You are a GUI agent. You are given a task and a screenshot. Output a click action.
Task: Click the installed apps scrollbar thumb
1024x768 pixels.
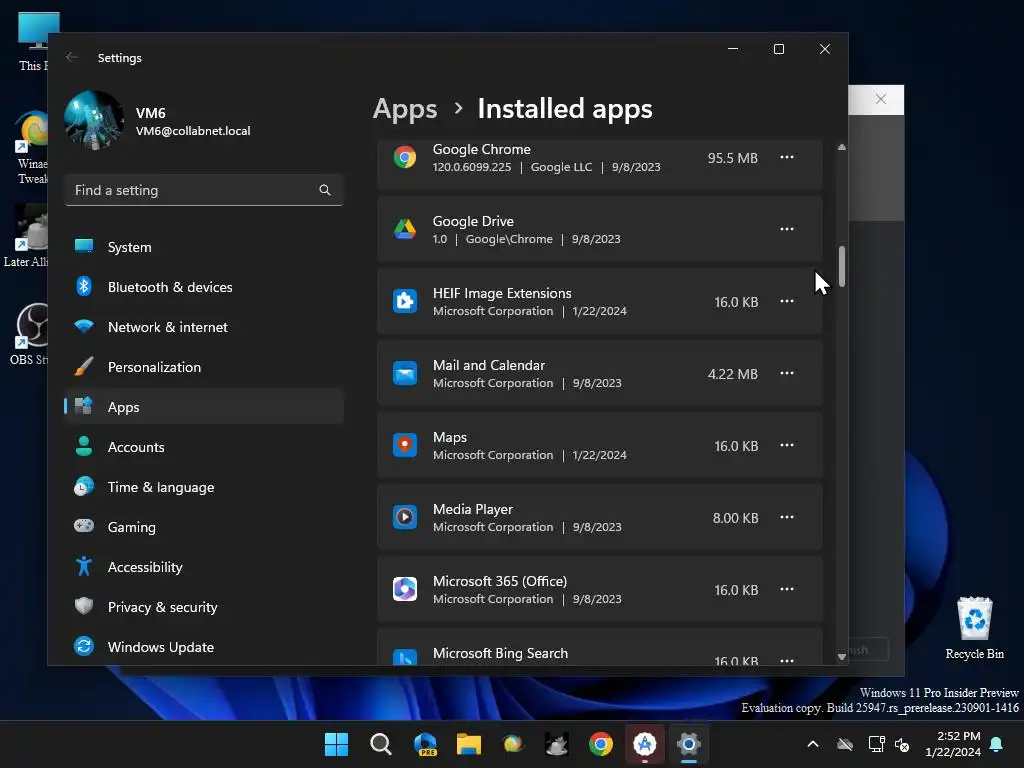[842, 266]
